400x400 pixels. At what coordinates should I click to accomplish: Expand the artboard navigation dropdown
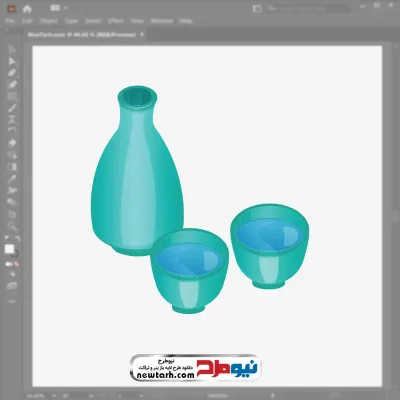[142, 396]
